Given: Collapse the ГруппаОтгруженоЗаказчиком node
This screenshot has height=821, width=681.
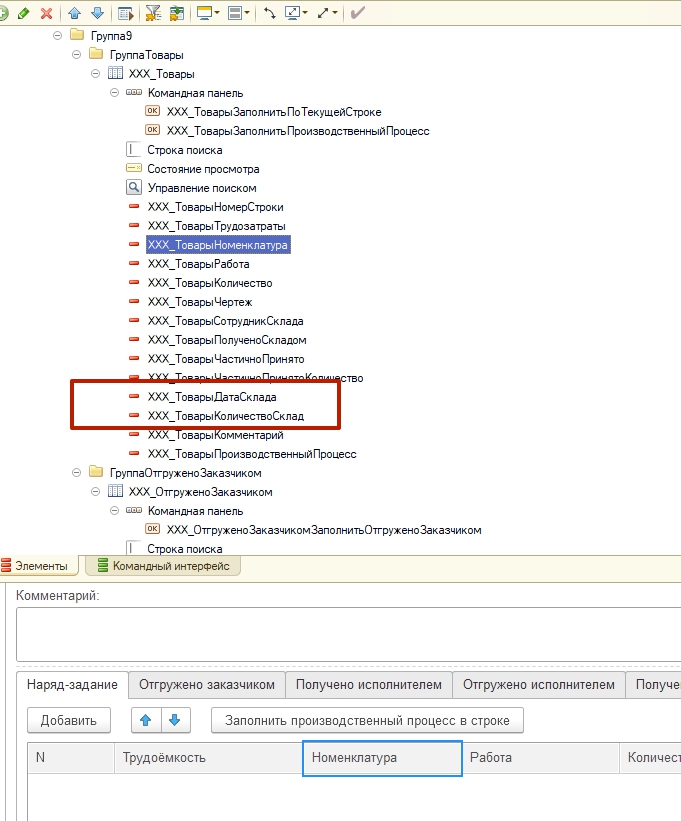Looking at the screenshot, I should pos(76,472).
